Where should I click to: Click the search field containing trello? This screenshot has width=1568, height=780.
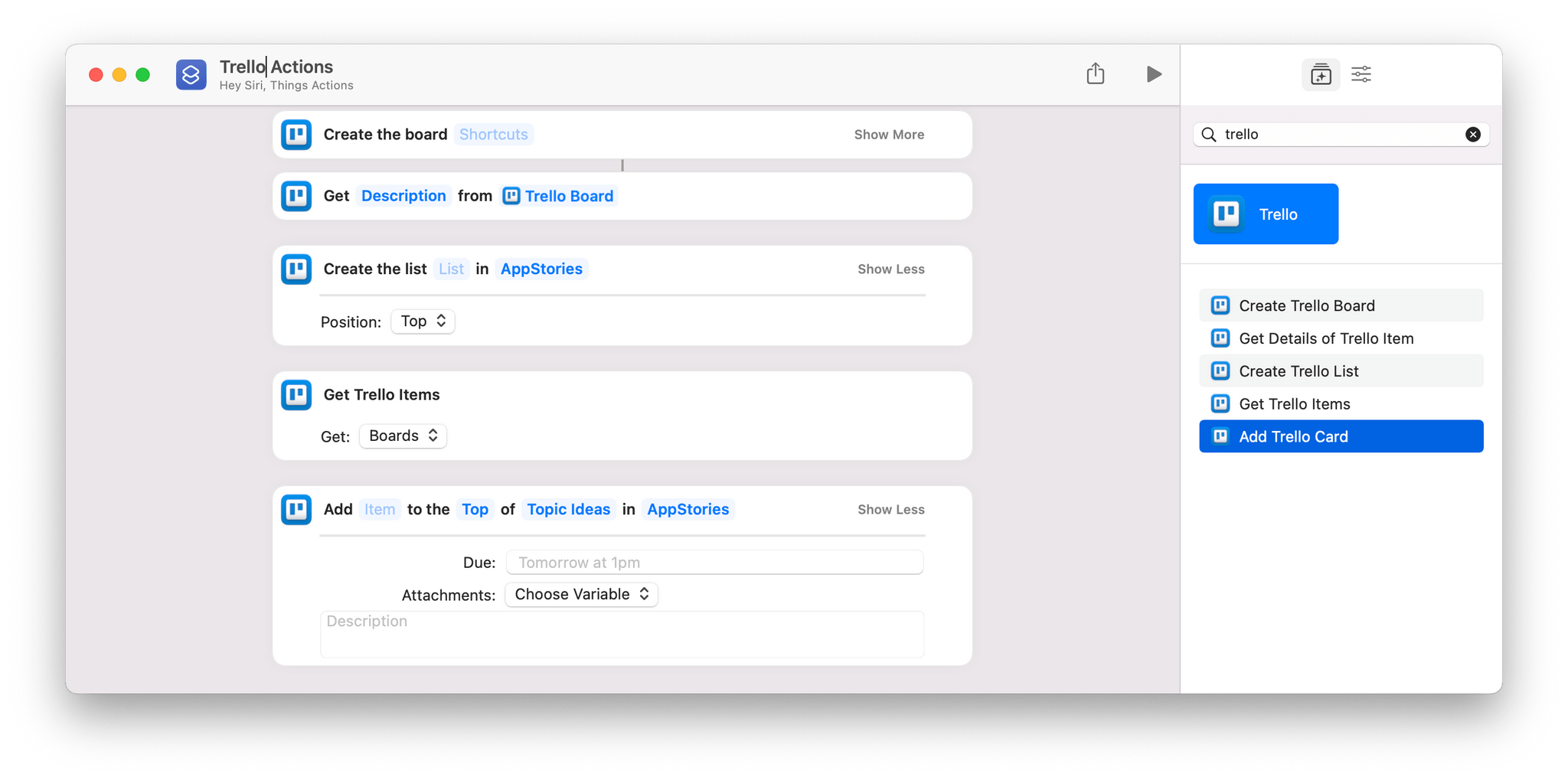tap(1341, 135)
